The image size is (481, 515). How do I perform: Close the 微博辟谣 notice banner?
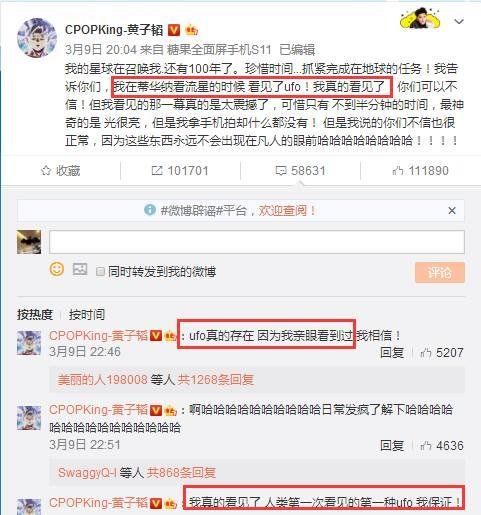pos(452,211)
